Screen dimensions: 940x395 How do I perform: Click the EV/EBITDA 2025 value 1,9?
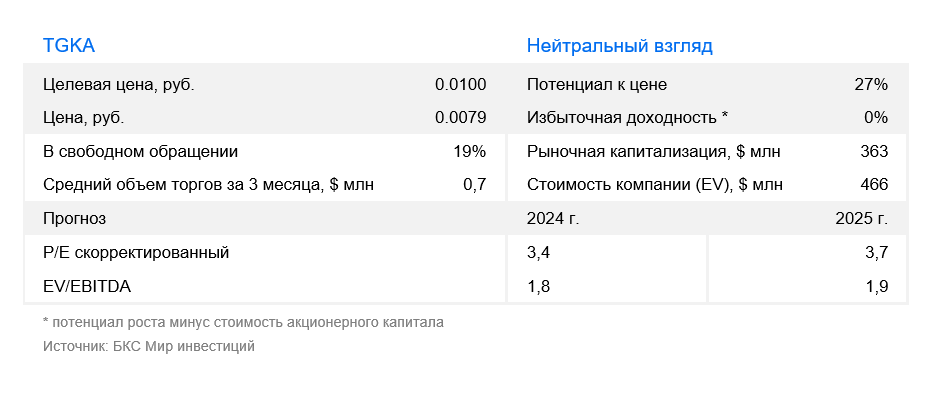coord(876,287)
